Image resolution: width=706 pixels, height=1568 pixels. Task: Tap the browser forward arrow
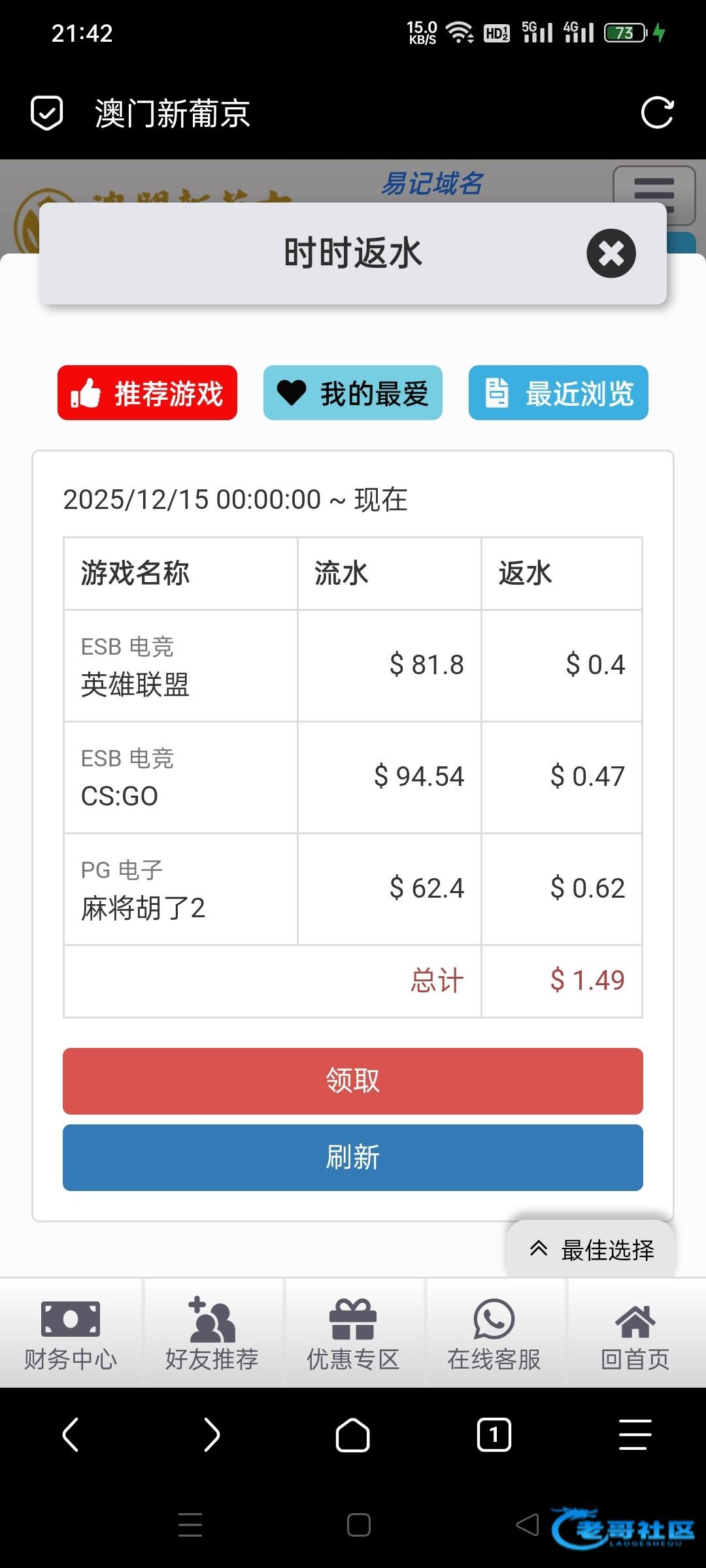pyautogui.click(x=212, y=1435)
